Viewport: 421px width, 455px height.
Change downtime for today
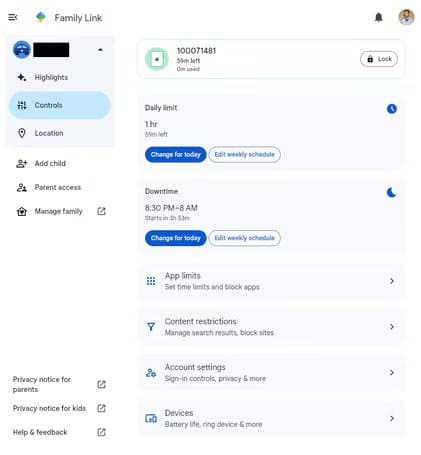click(x=176, y=238)
